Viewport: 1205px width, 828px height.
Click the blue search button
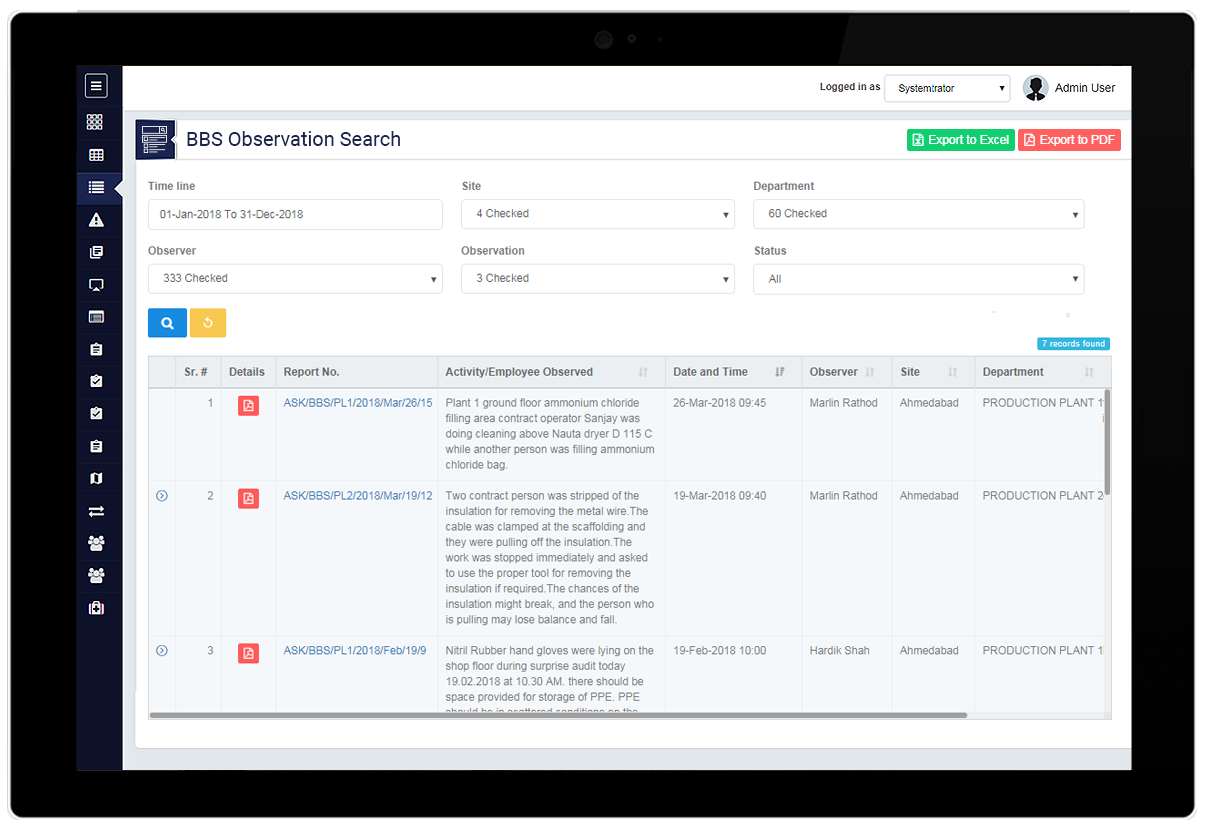click(x=167, y=323)
